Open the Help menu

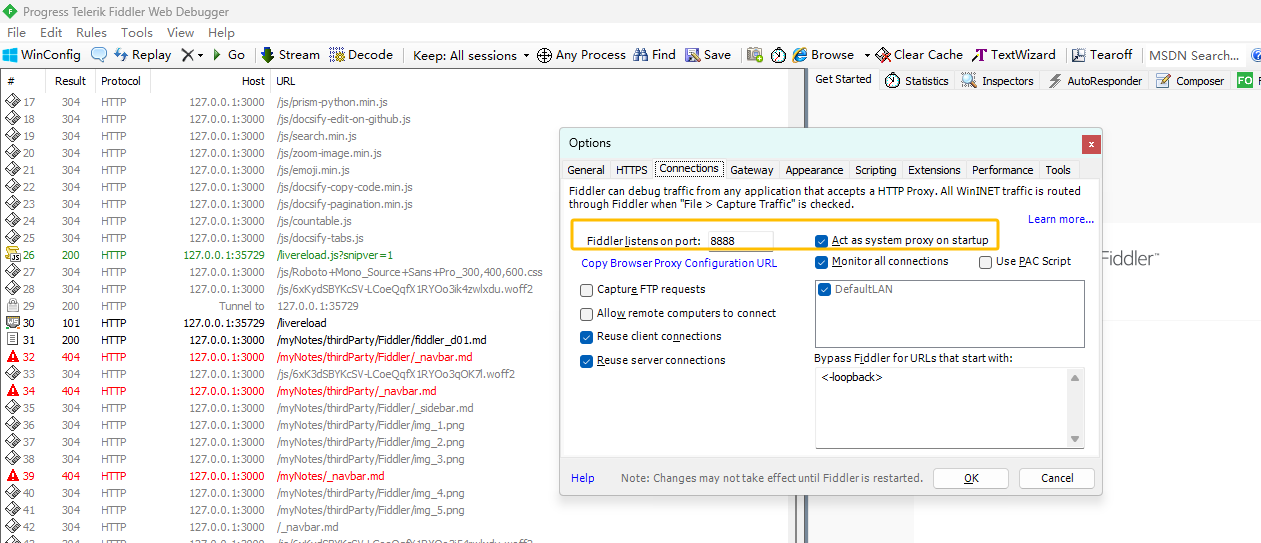[222, 33]
